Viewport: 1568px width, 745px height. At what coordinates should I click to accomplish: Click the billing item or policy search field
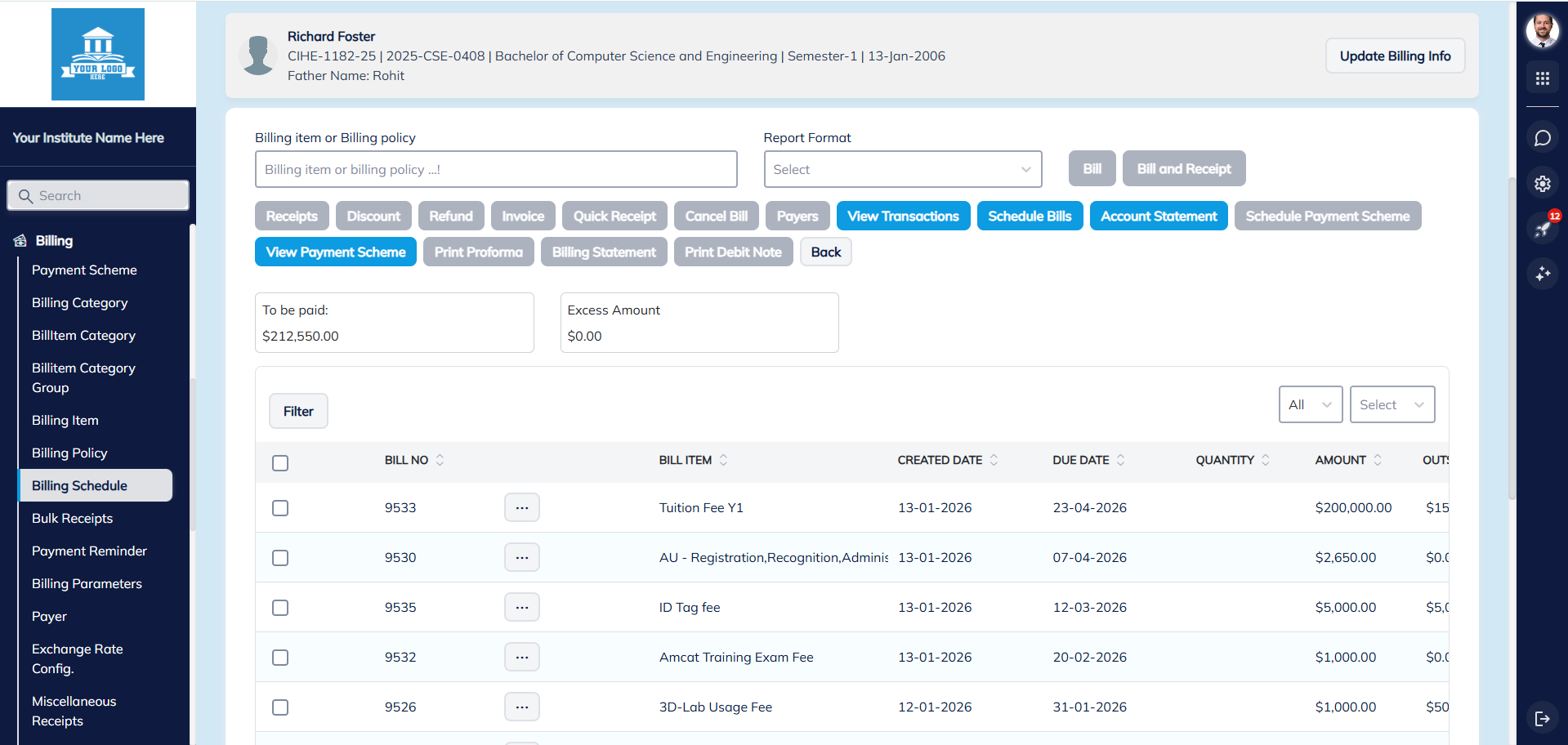tap(496, 169)
